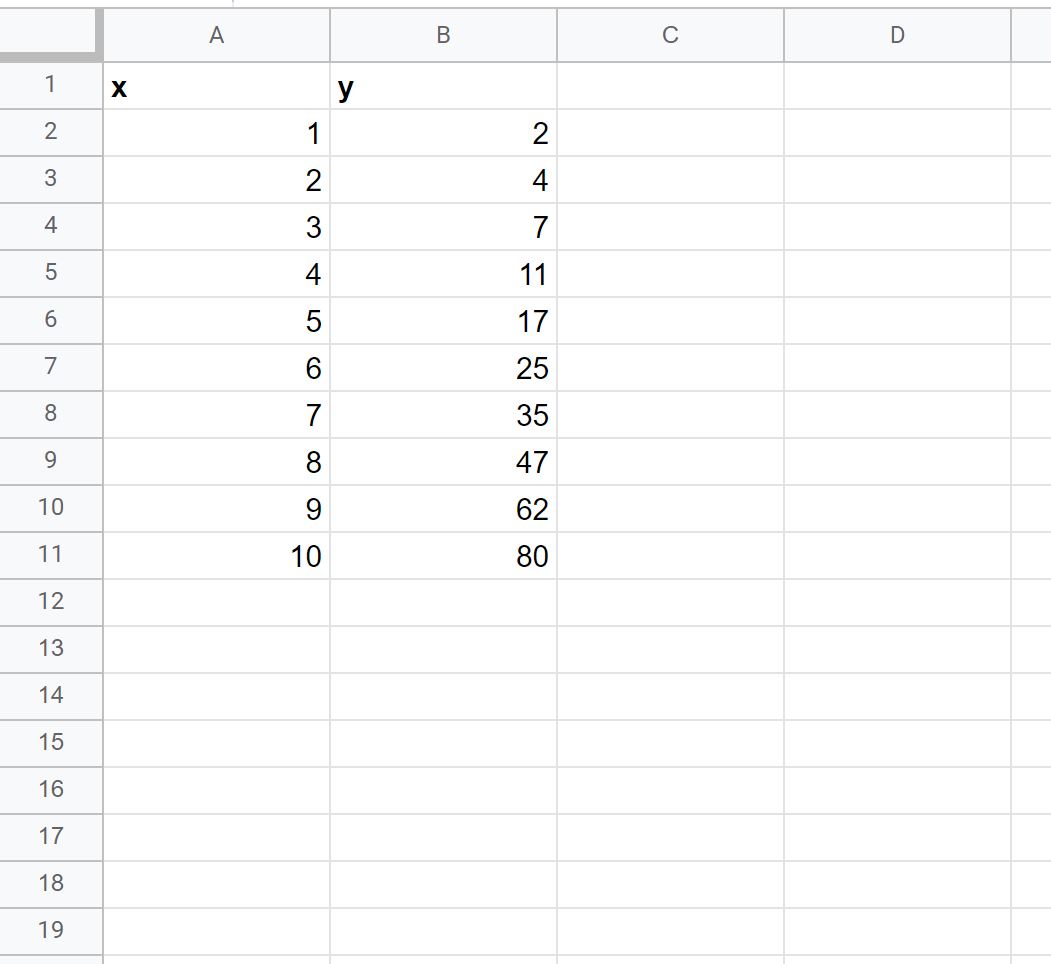This screenshot has width=1051, height=964.
Task: Select the cell with value 80
Action: pyautogui.click(x=442, y=555)
